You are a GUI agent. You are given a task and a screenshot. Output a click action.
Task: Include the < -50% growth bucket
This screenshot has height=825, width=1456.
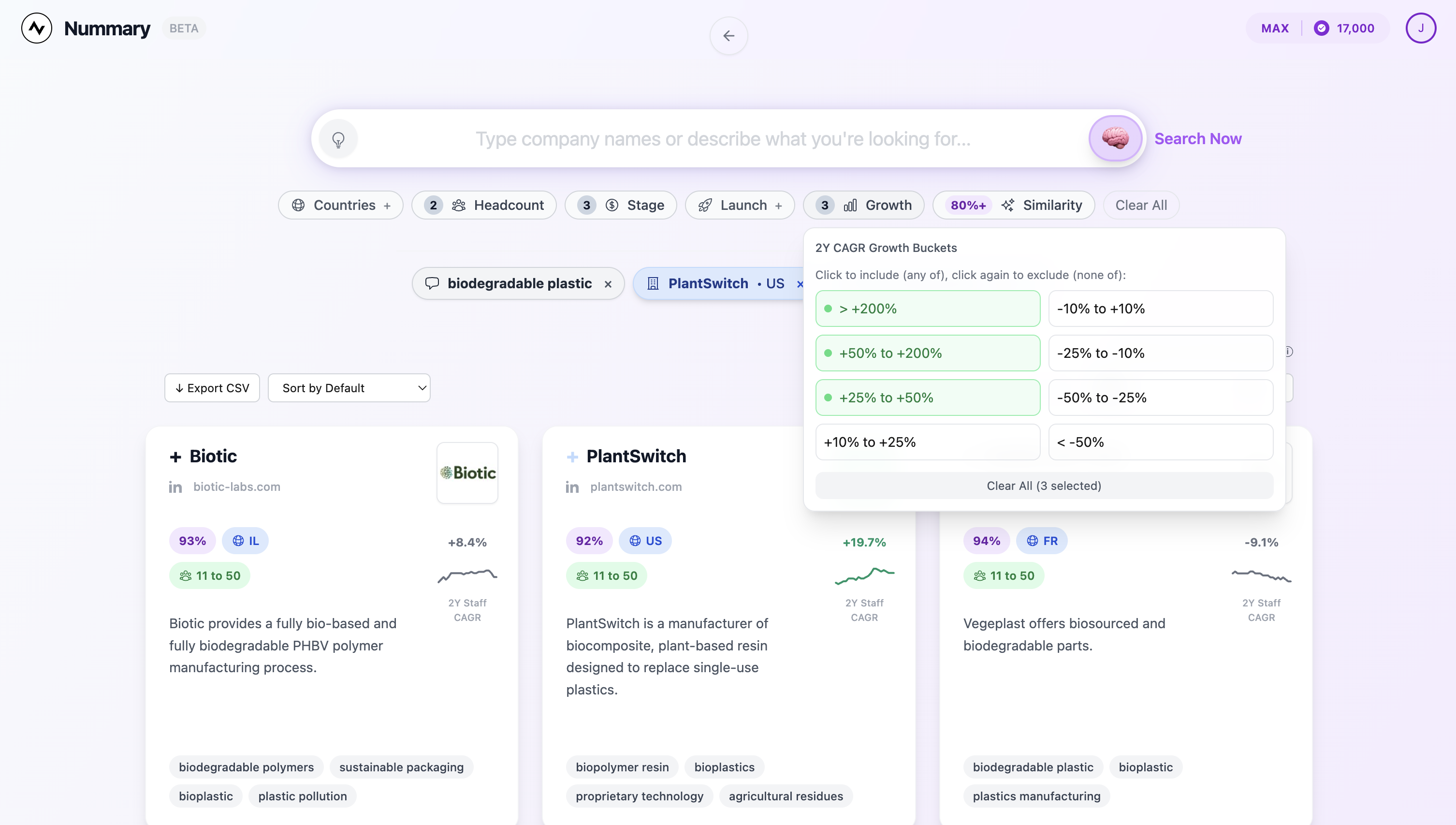1161,442
